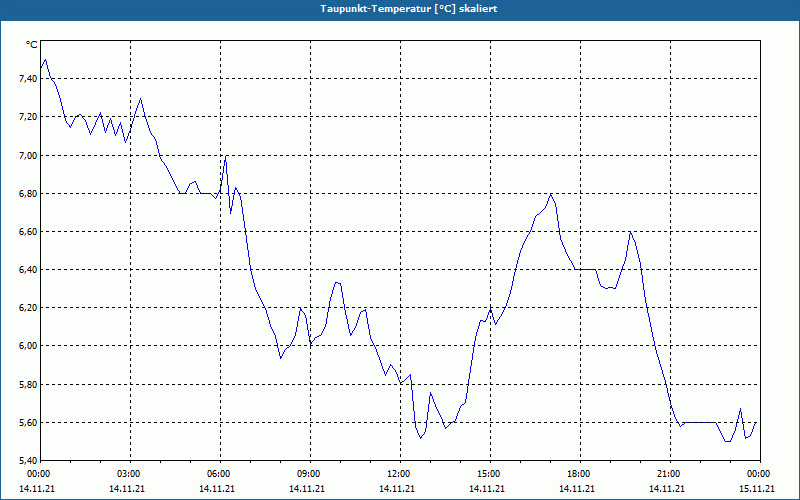Click the 6,40 y-axis value
The height and width of the screenshot is (500, 800).
coord(28,269)
